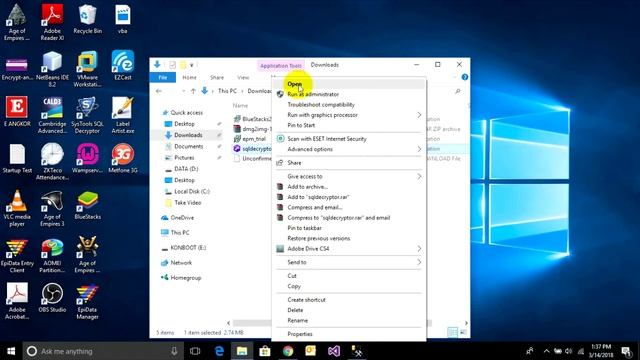Select Cambridge Advanced desktop icon
The height and width of the screenshot is (360, 640).
click(52, 115)
